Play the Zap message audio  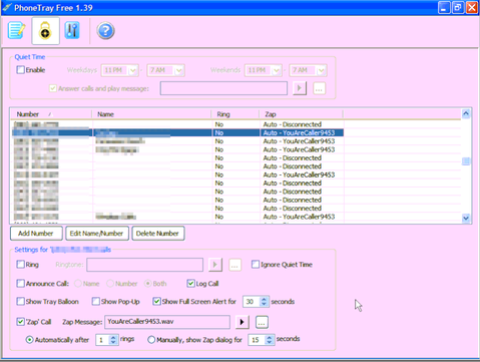[x=242, y=322]
